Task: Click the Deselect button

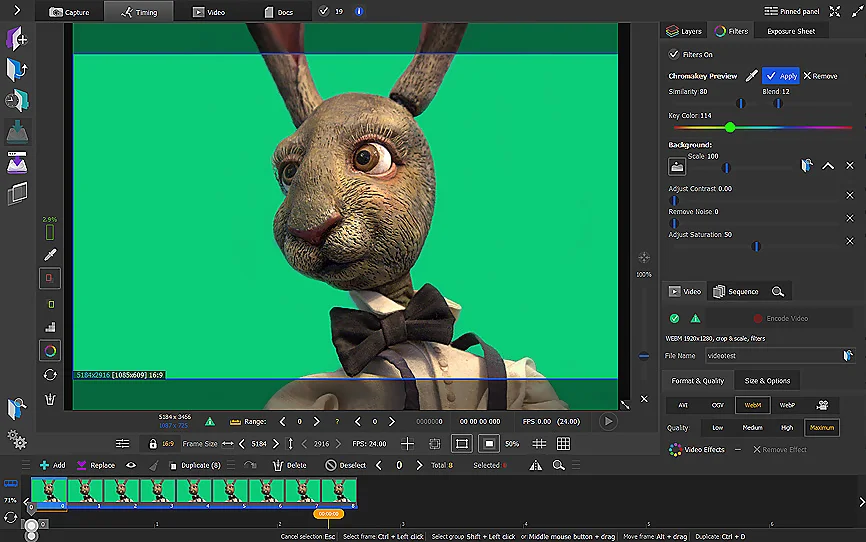Action: (x=346, y=465)
